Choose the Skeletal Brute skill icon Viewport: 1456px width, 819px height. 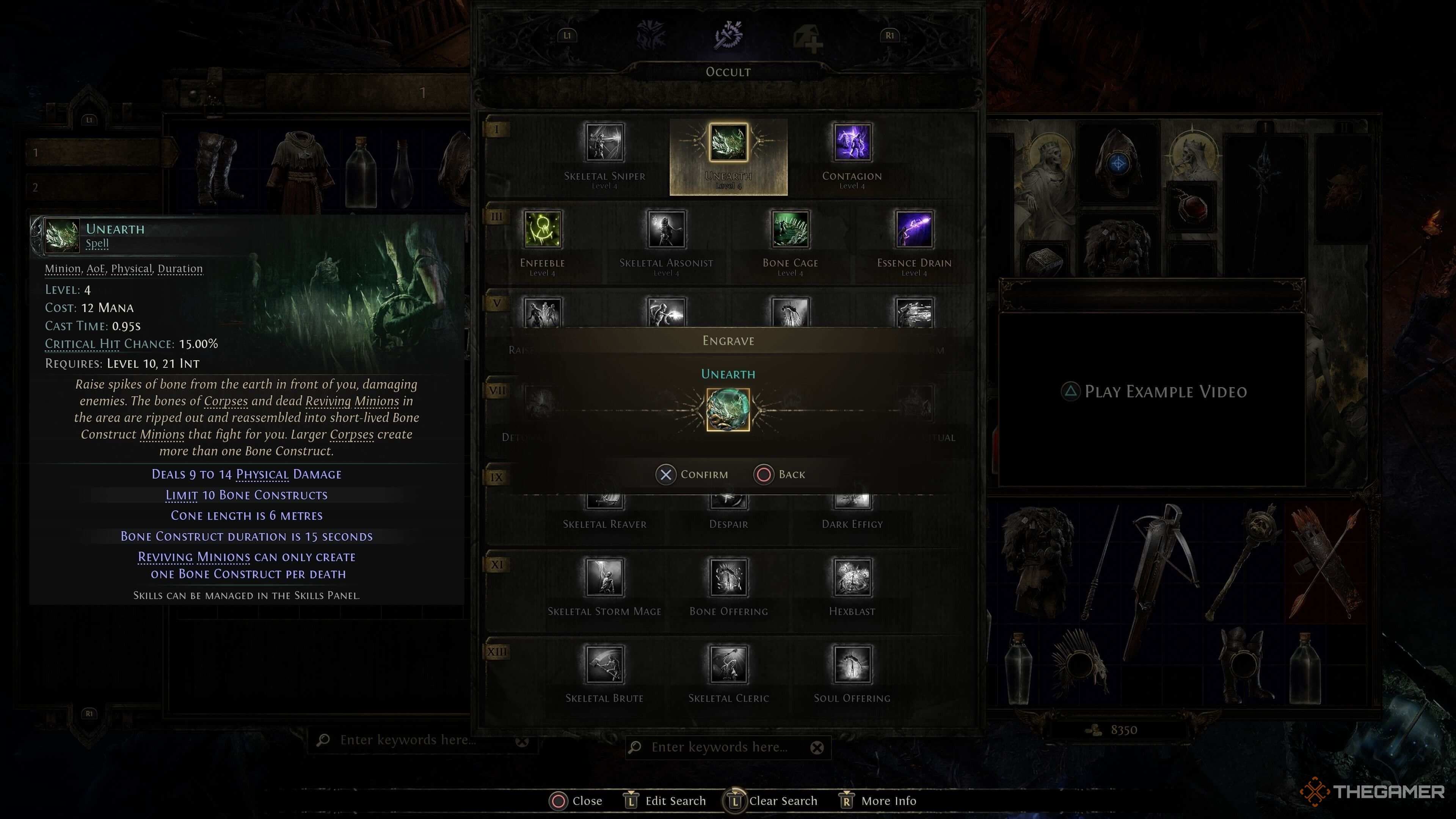[x=604, y=664]
